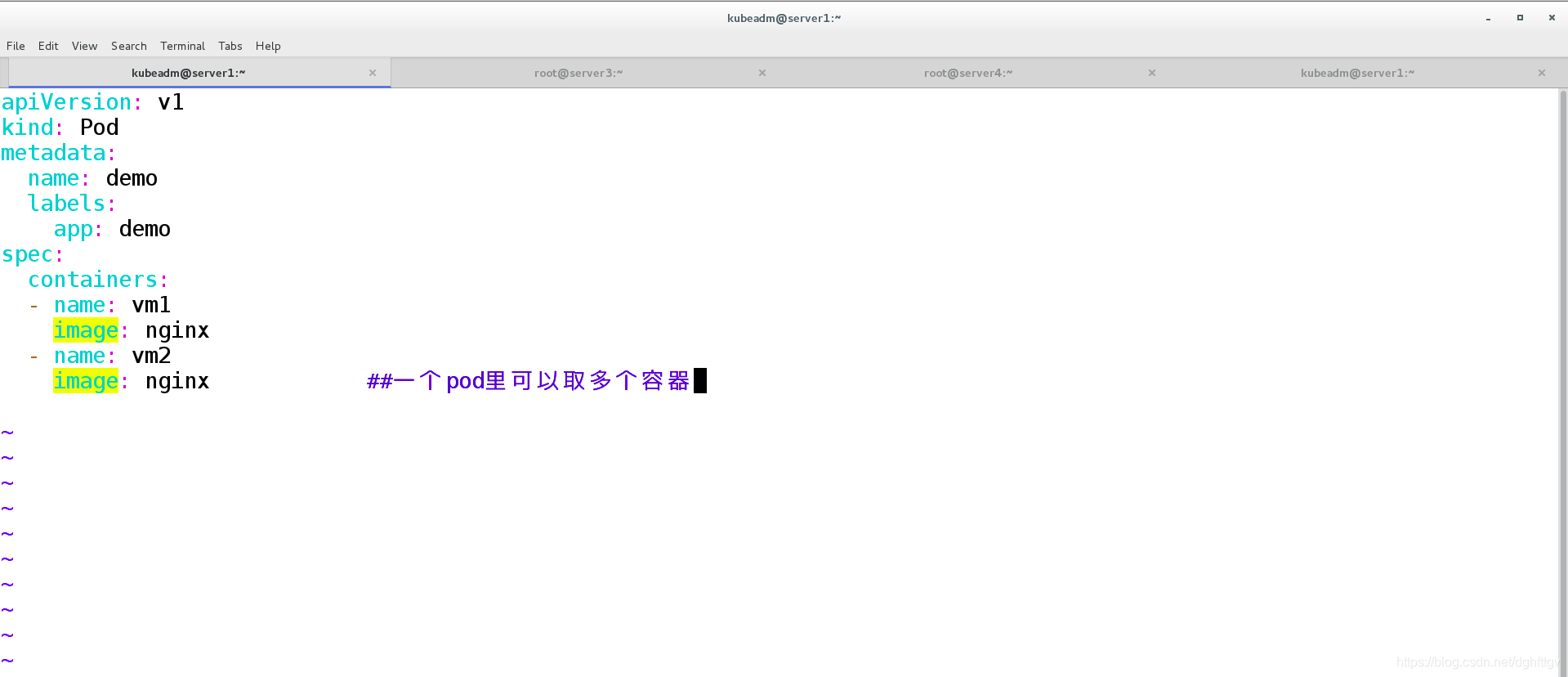Image resolution: width=1568 pixels, height=677 pixels.
Task: Click on 'labels' key
Action: [67, 204]
